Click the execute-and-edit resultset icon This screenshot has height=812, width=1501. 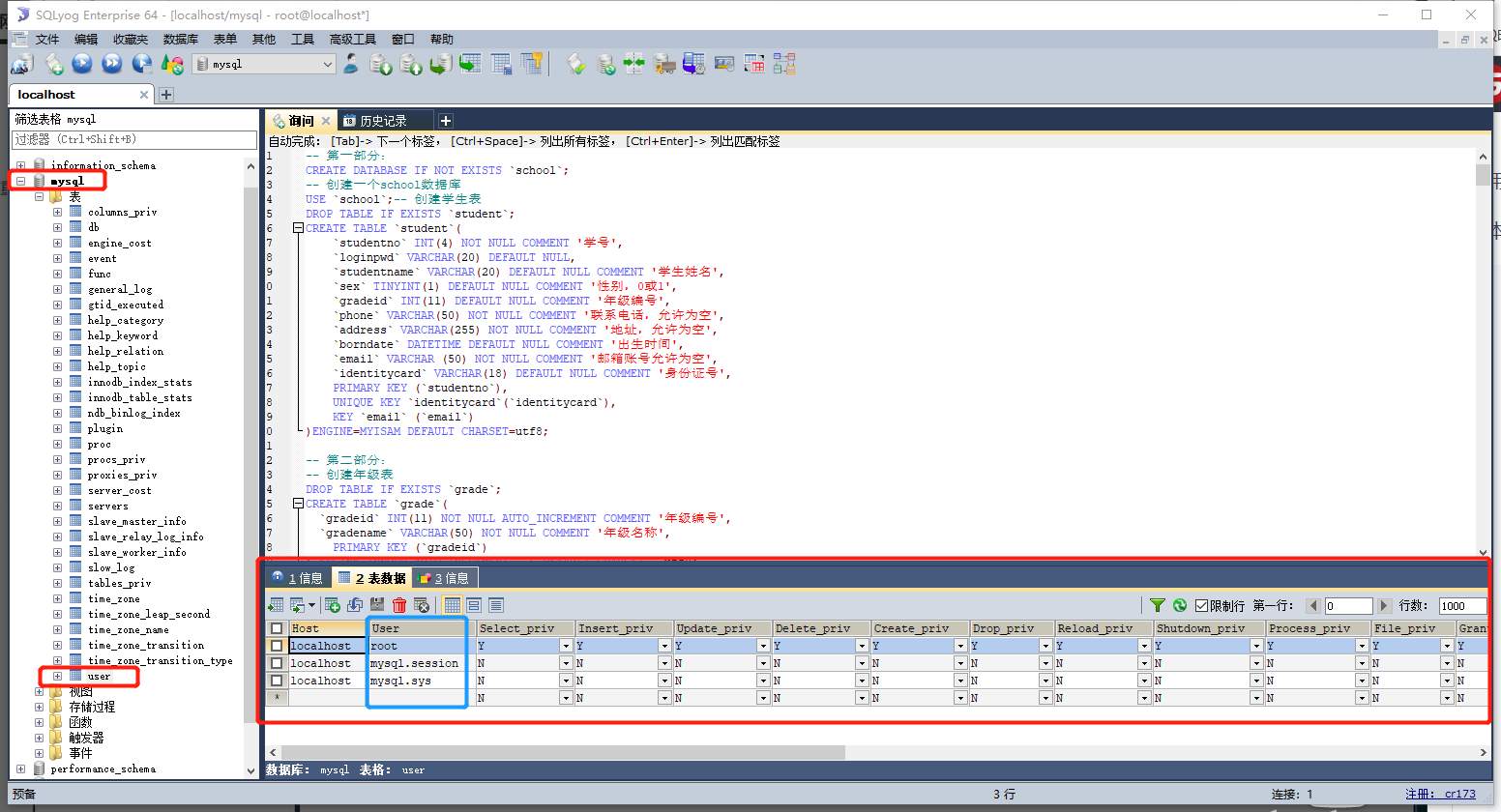pyautogui.click(x=142, y=64)
